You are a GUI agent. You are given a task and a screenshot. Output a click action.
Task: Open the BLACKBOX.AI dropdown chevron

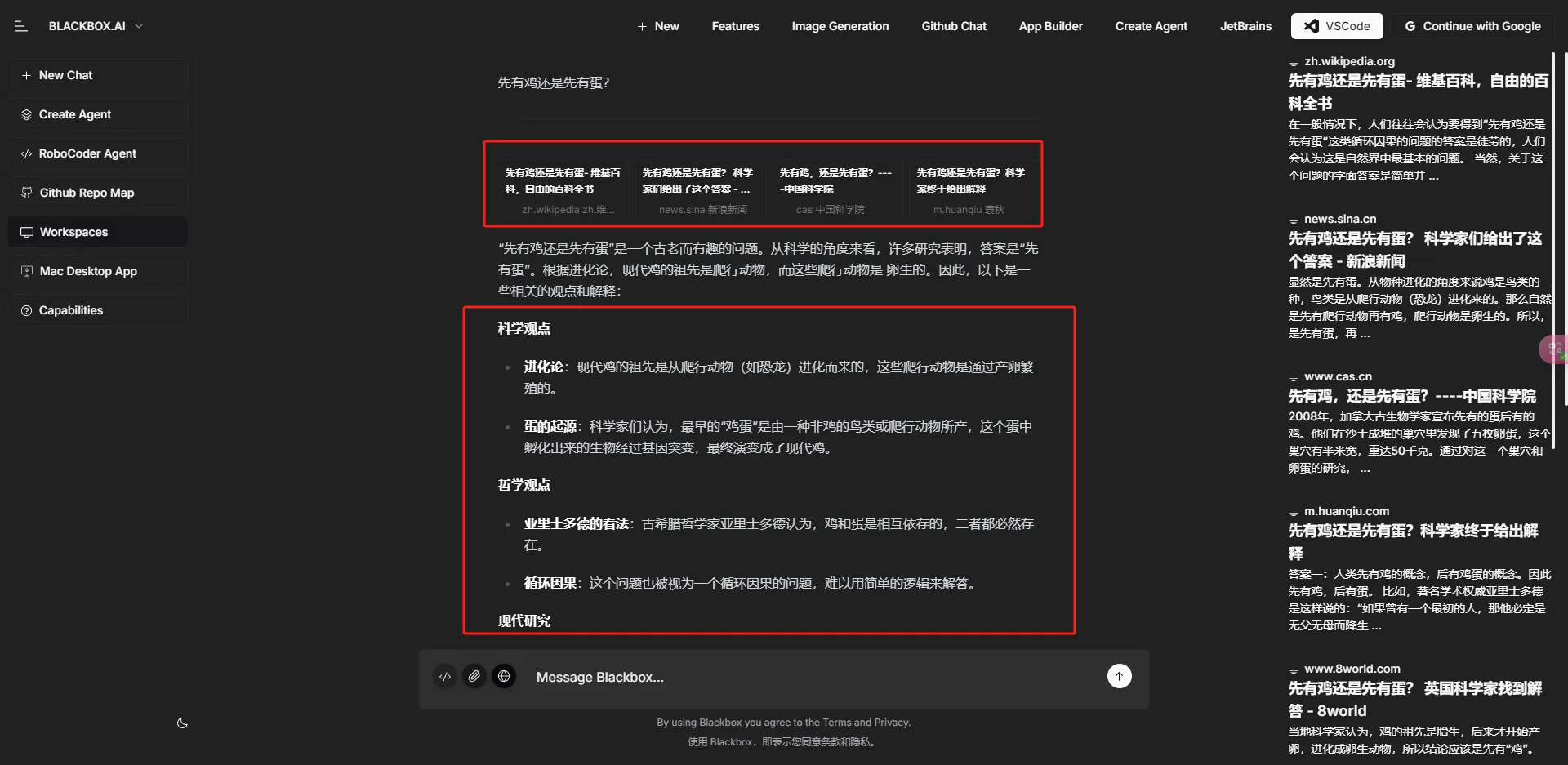coord(139,26)
